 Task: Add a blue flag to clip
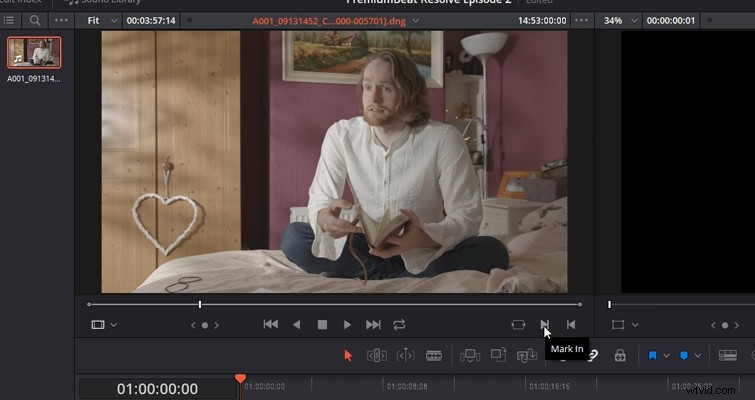coord(652,356)
